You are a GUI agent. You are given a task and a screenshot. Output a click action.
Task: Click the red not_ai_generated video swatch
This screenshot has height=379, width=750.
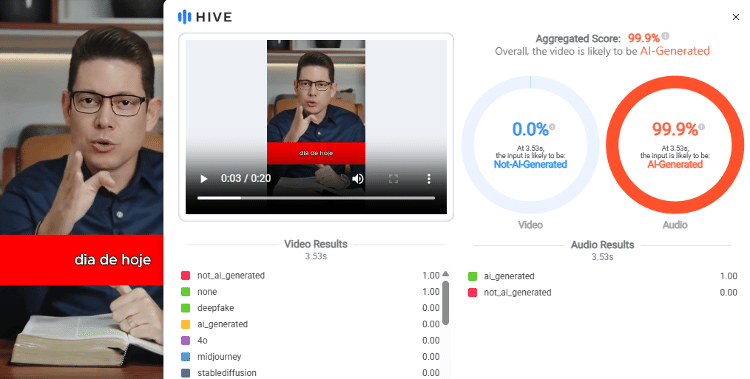pos(186,276)
